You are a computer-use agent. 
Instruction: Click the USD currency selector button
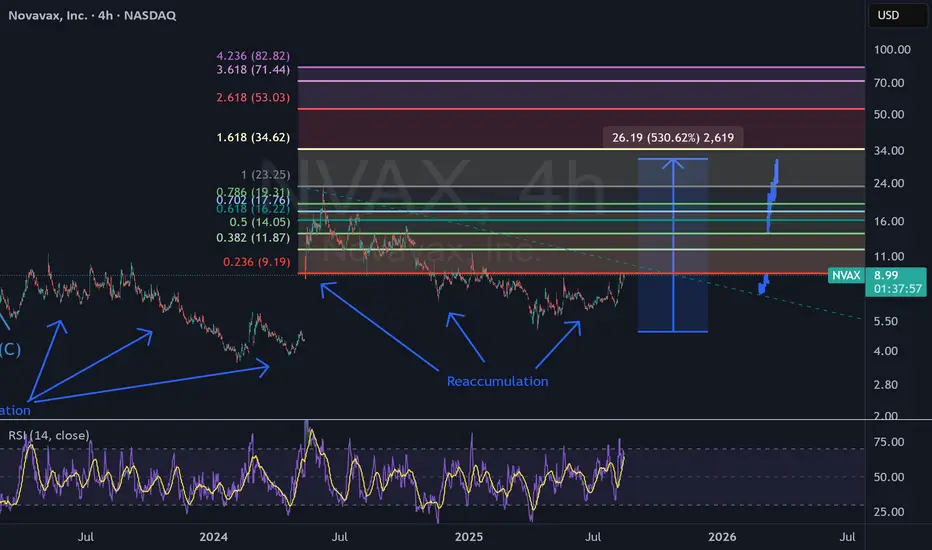pyautogui.click(x=898, y=15)
